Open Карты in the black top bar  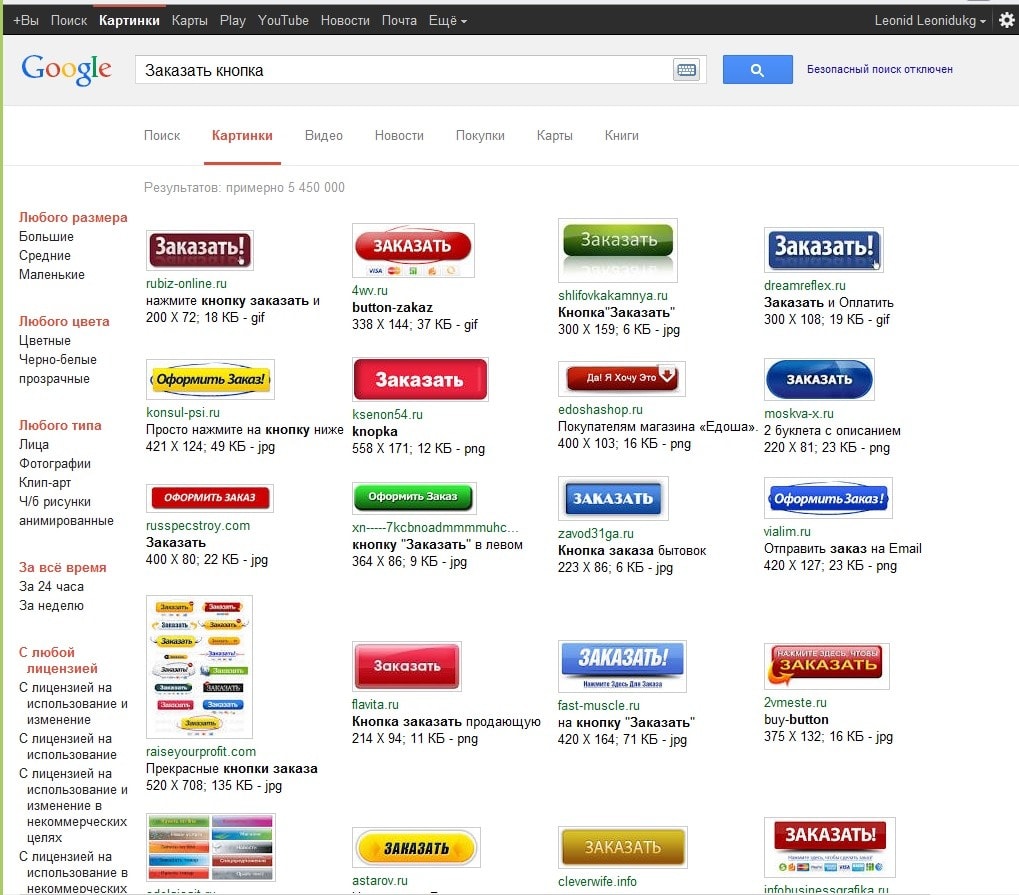click(190, 21)
